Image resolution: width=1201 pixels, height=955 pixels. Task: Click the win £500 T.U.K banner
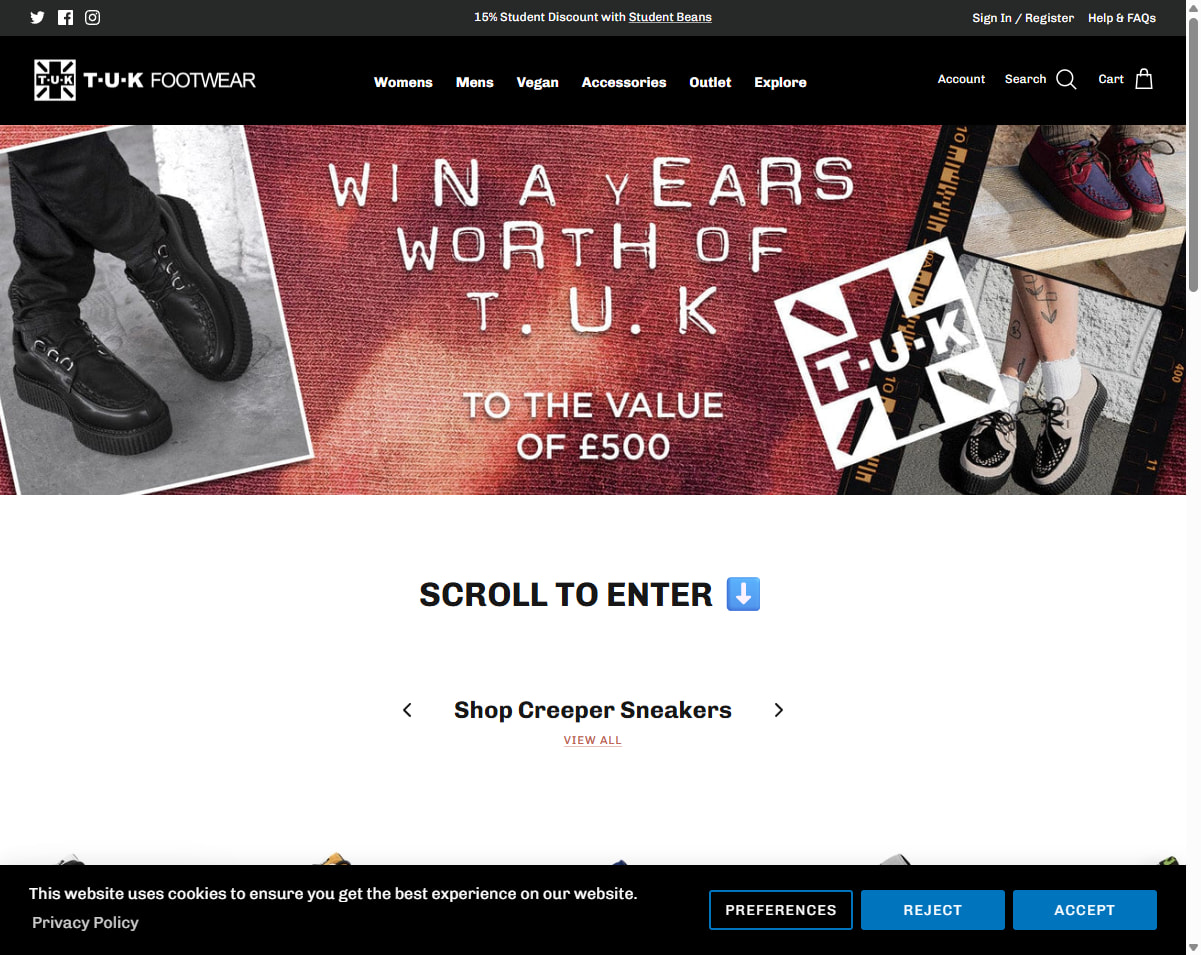pyautogui.click(x=594, y=310)
